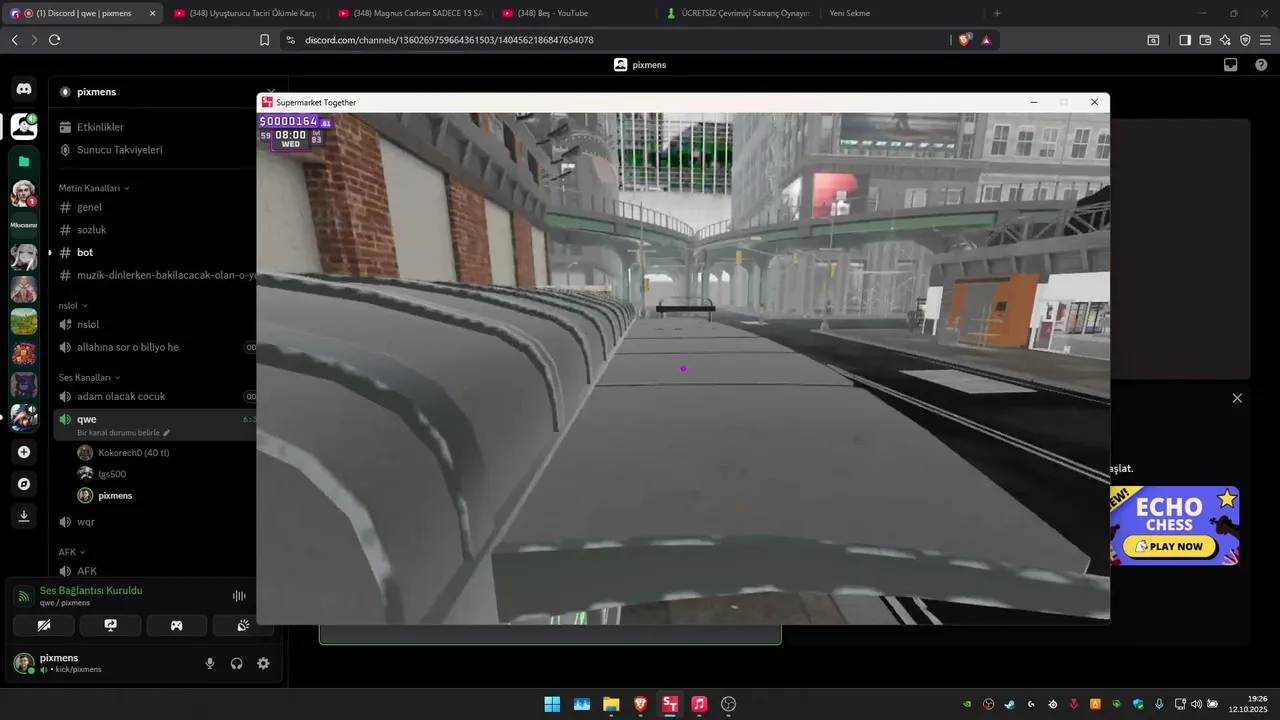Open Discord Help question mark icon
This screenshot has width=1280, height=720.
(x=1261, y=65)
